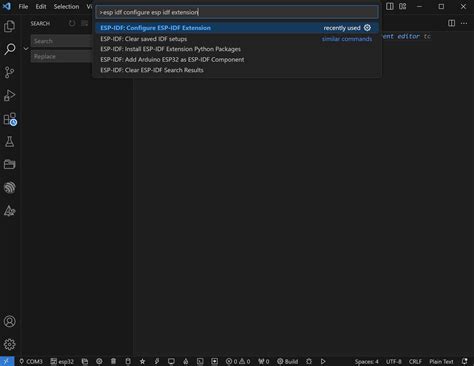
Task: Open SDK configuration editor gear icon
Action: click(x=99, y=361)
